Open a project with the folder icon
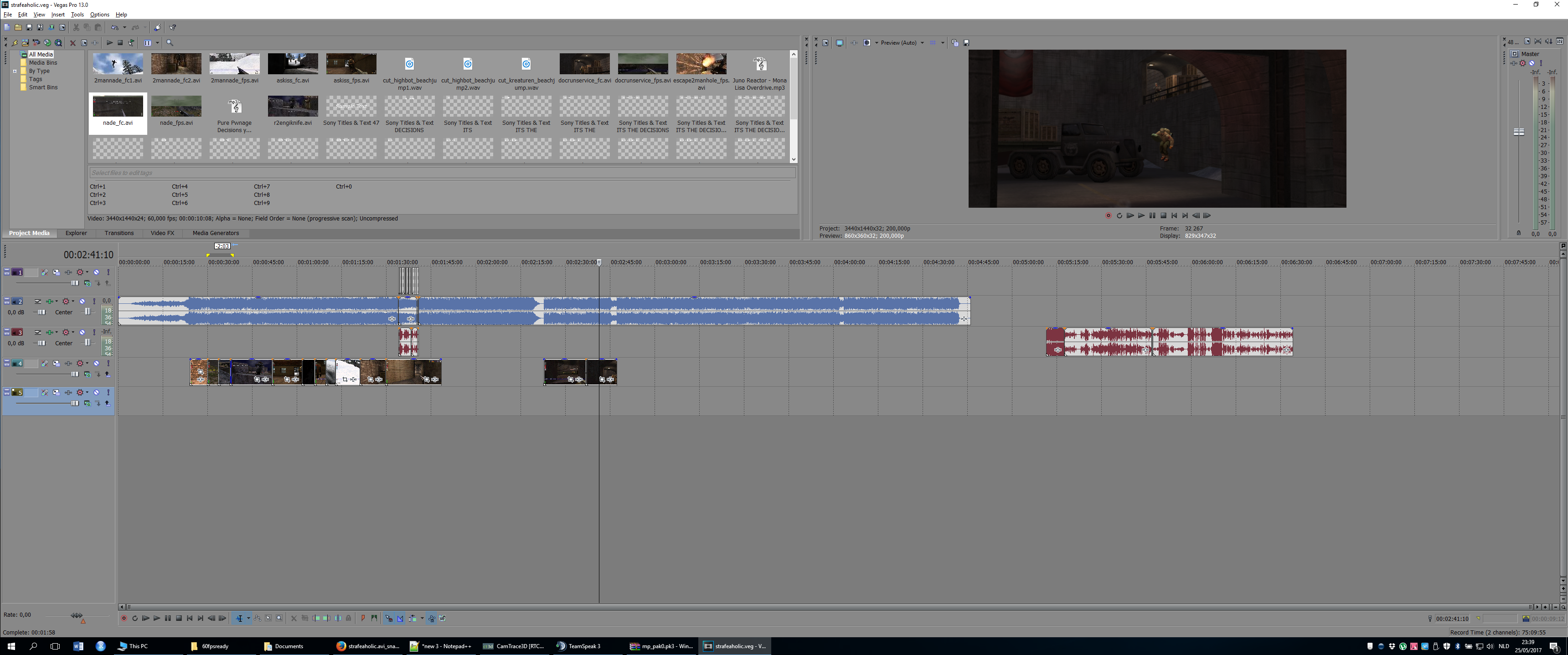Image resolution: width=1568 pixels, height=655 pixels. [x=18, y=27]
